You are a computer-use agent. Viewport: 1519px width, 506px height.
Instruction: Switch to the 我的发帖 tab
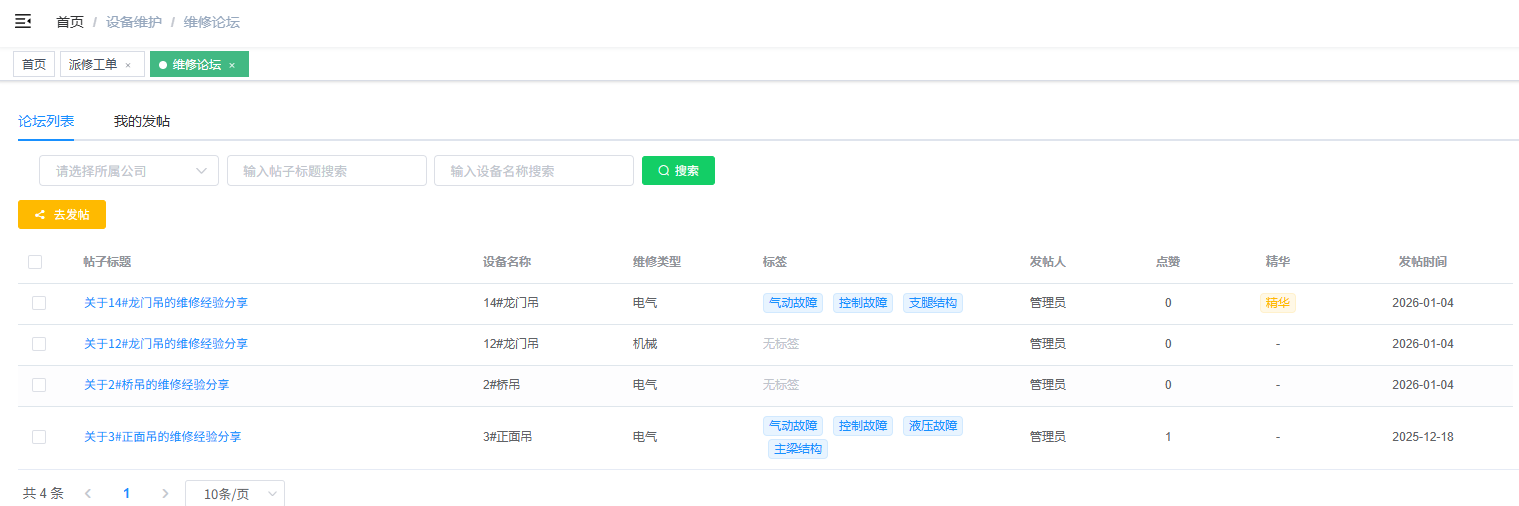tap(141, 121)
